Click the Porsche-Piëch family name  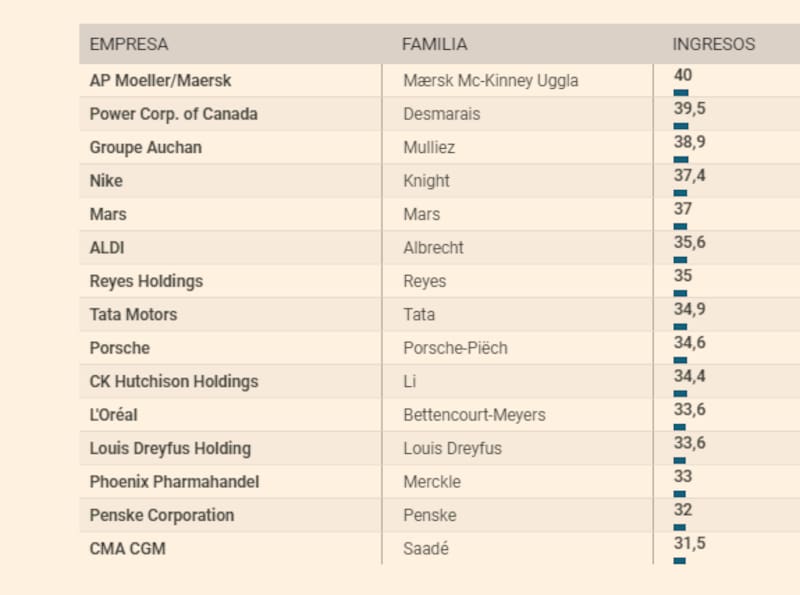pos(455,348)
